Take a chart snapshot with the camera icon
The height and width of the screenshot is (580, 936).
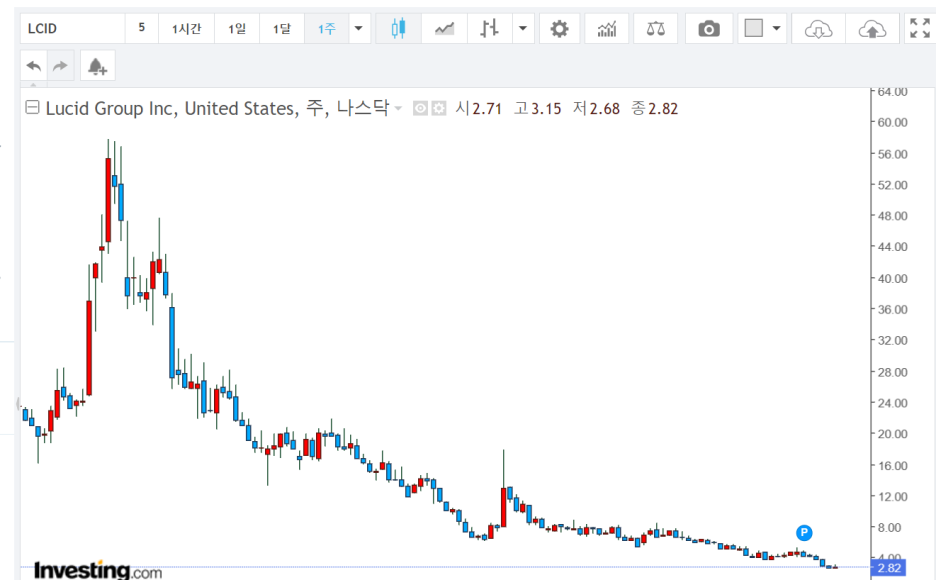tap(709, 29)
